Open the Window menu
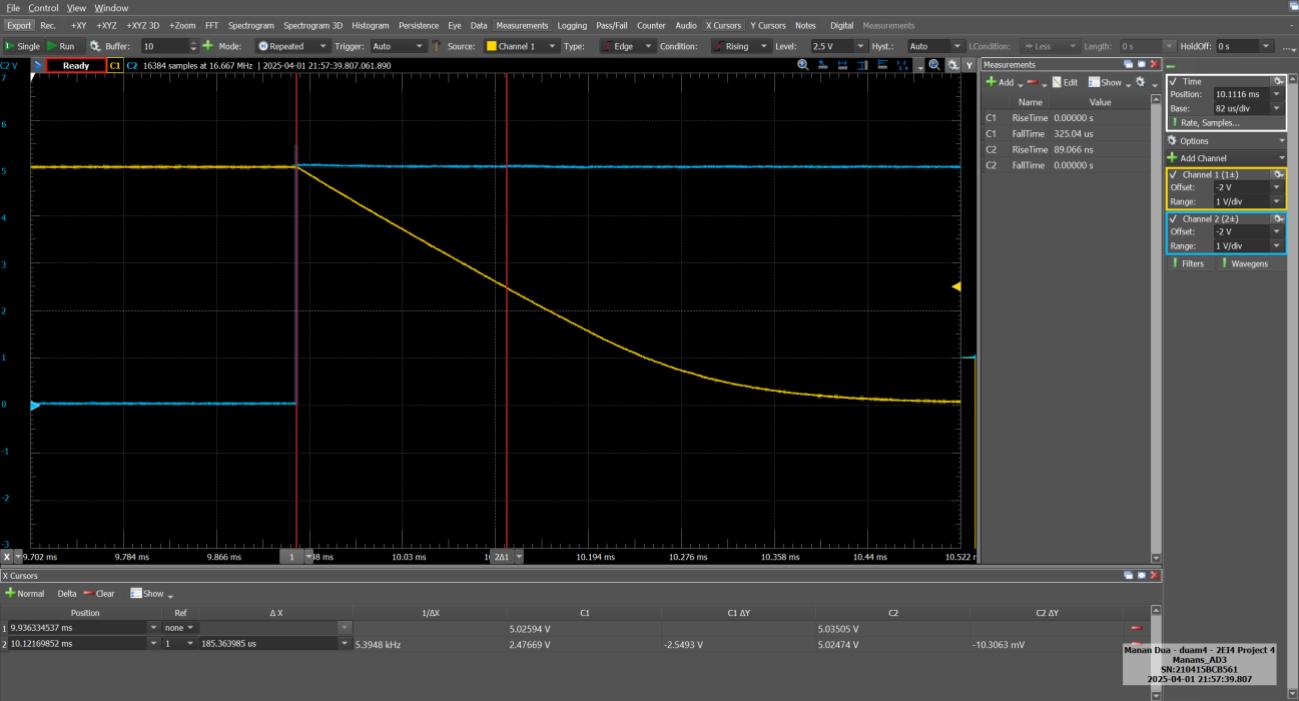The width and height of the screenshot is (1299, 701). coord(110,7)
